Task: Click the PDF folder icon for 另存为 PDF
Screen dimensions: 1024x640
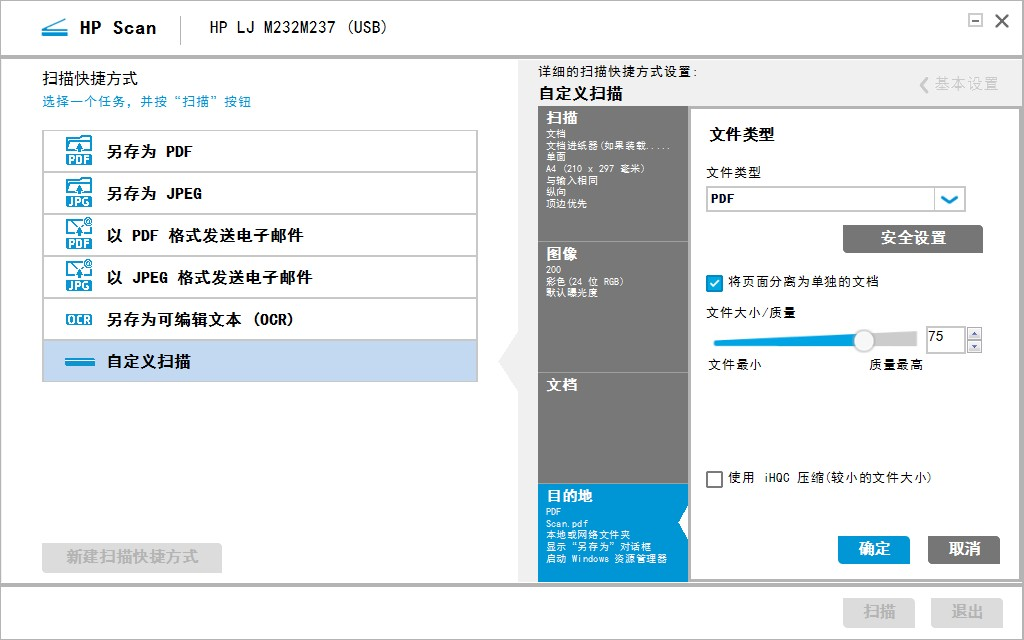Action: 79,151
